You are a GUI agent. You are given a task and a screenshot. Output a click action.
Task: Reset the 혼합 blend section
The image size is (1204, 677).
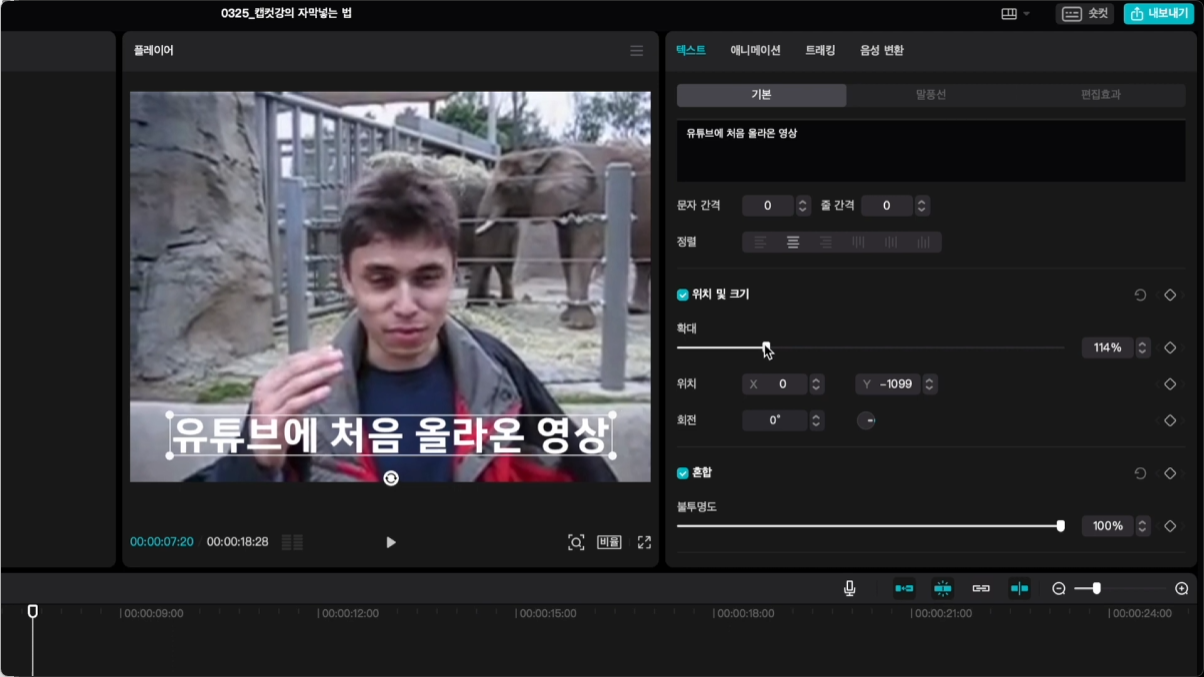pos(1140,473)
